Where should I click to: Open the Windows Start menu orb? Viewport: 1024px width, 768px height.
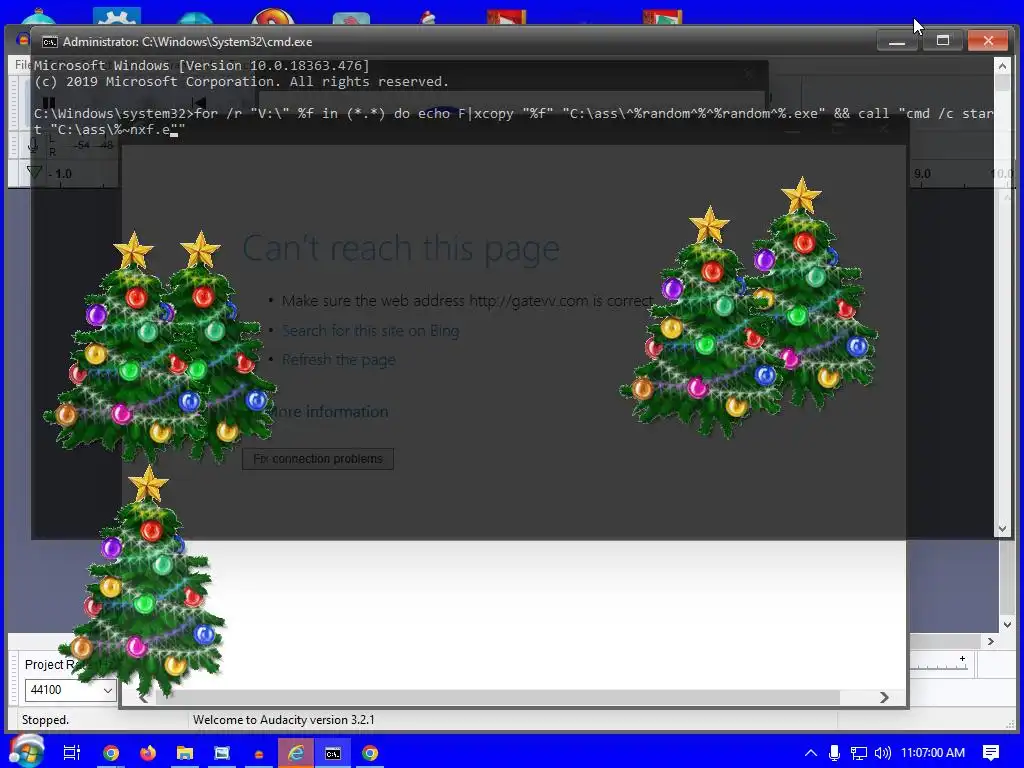click(26, 751)
